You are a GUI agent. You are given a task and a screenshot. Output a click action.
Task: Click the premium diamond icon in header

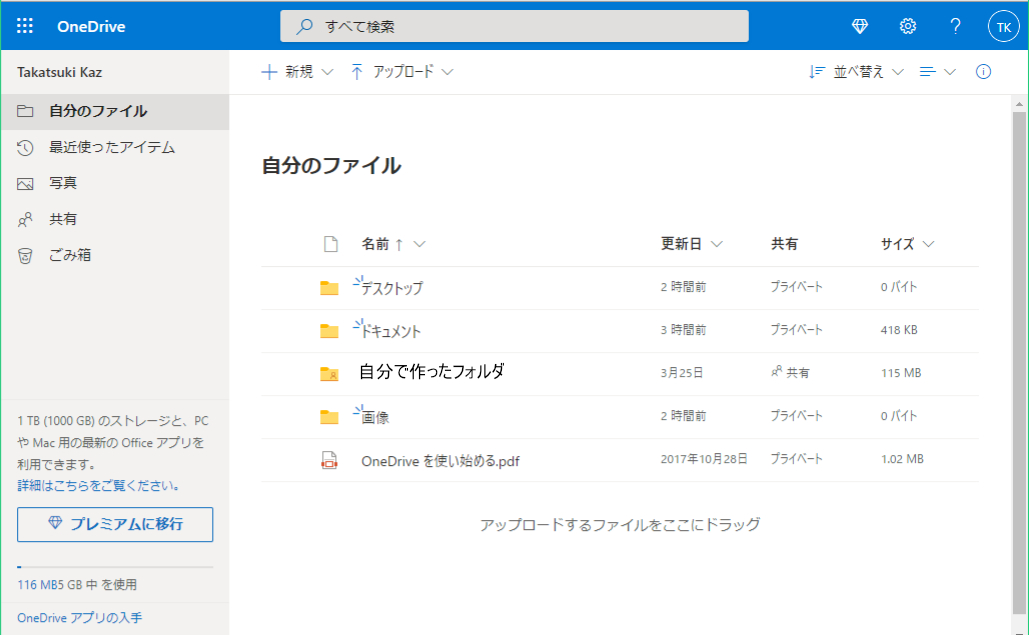[x=860, y=26]
